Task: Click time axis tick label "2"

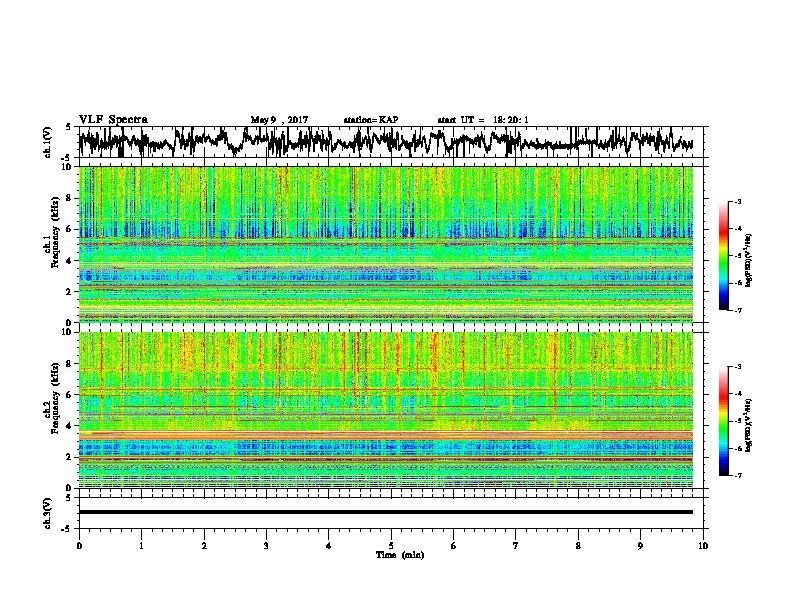Action: [x=204, y=546]
